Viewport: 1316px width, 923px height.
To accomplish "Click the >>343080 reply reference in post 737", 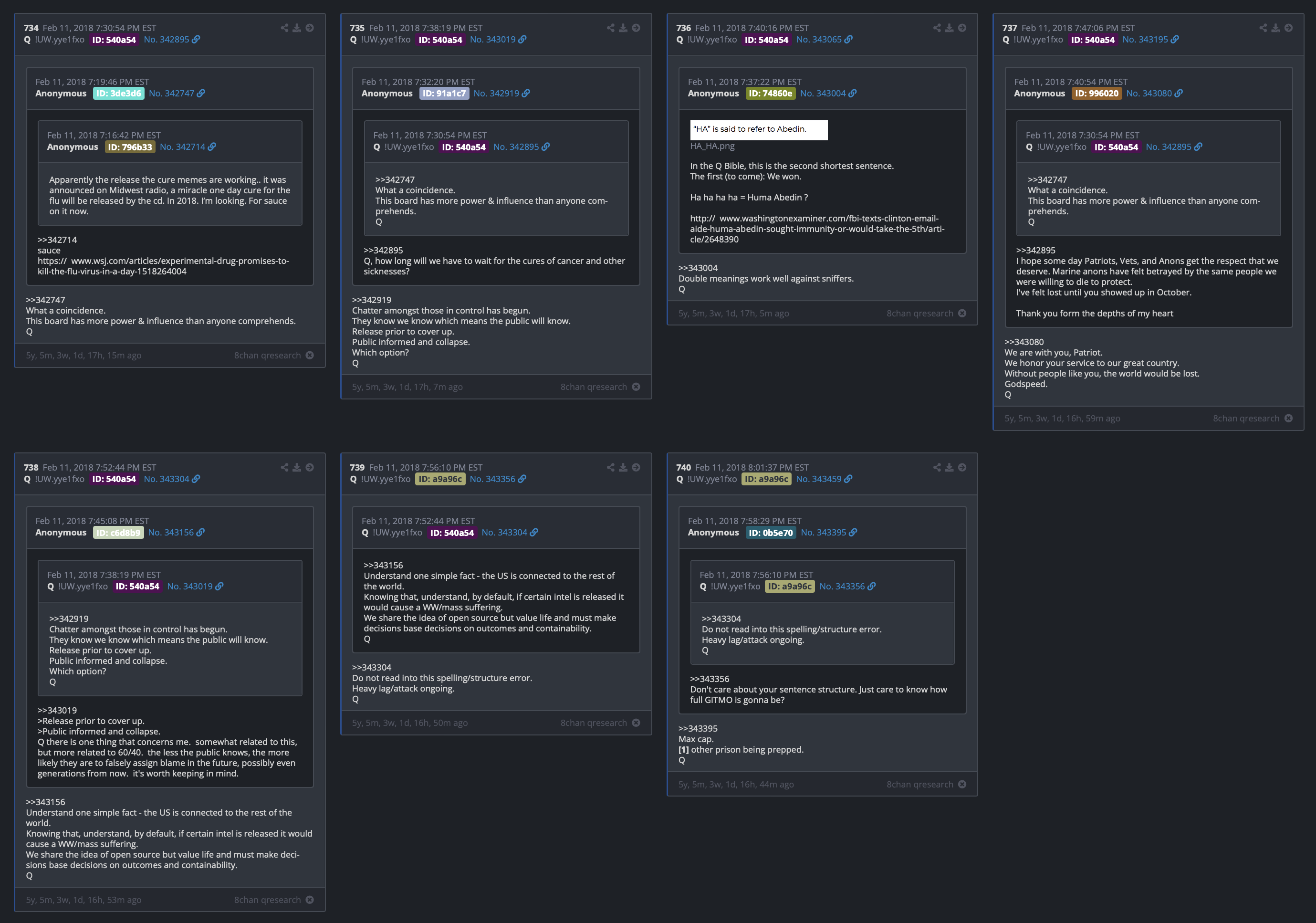I will click(1024, 342).
